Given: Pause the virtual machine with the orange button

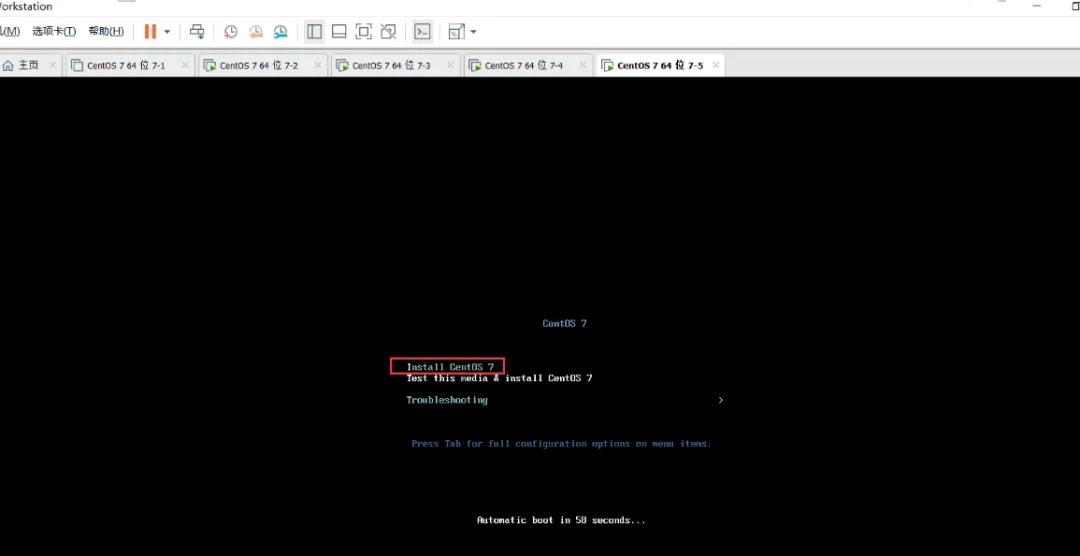Looking at the screenshot, I should tap(150, 31).
